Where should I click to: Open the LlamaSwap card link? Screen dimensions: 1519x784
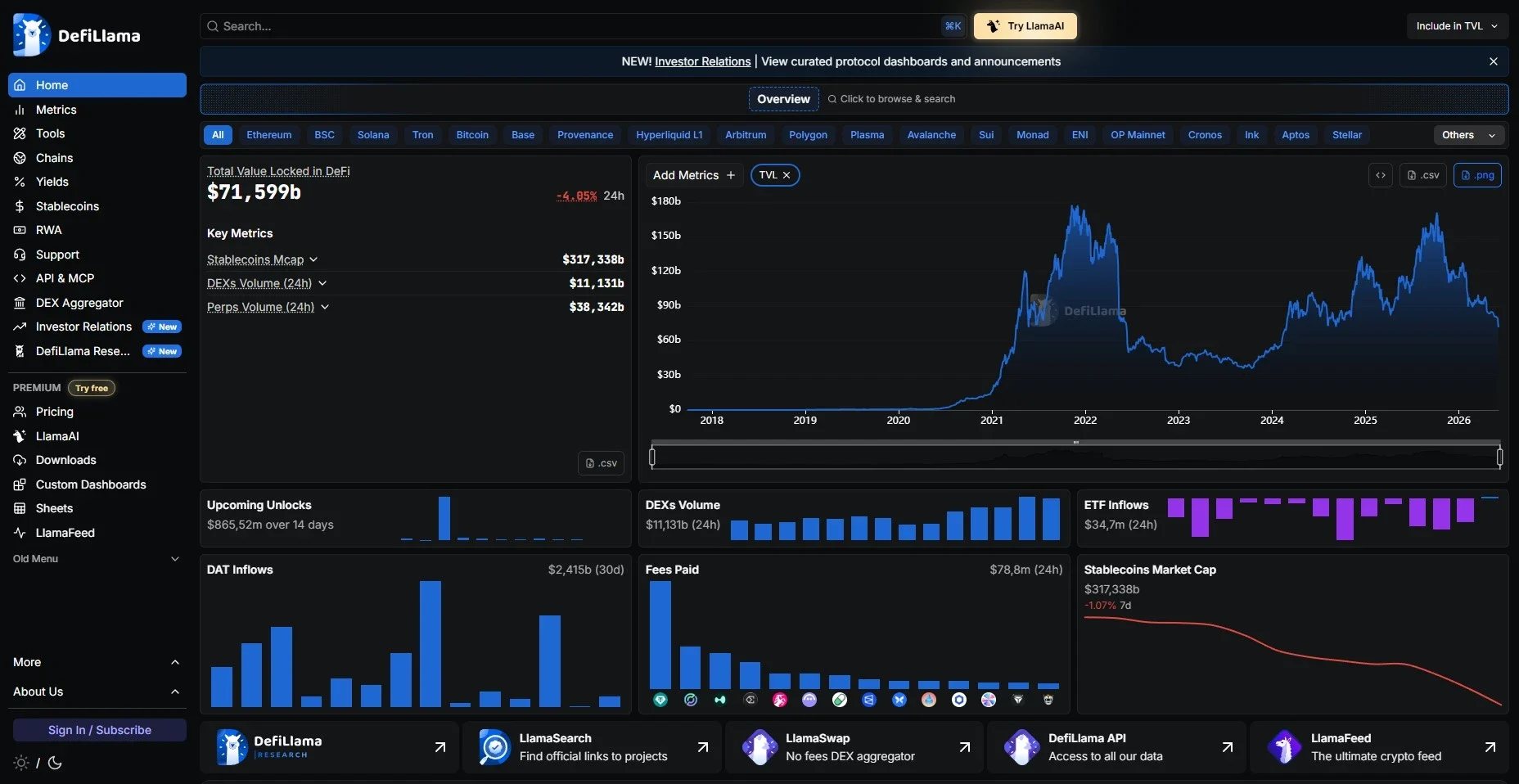click(x=854, y=747)
